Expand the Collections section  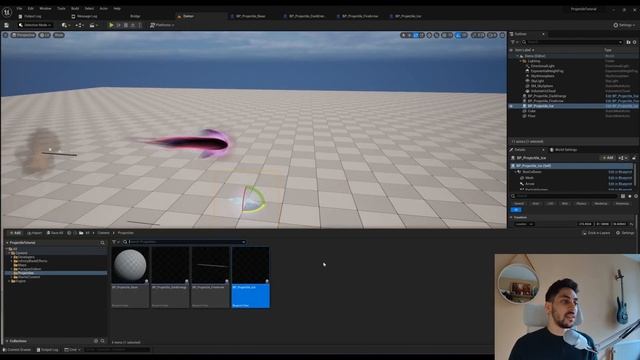(7, 341)
